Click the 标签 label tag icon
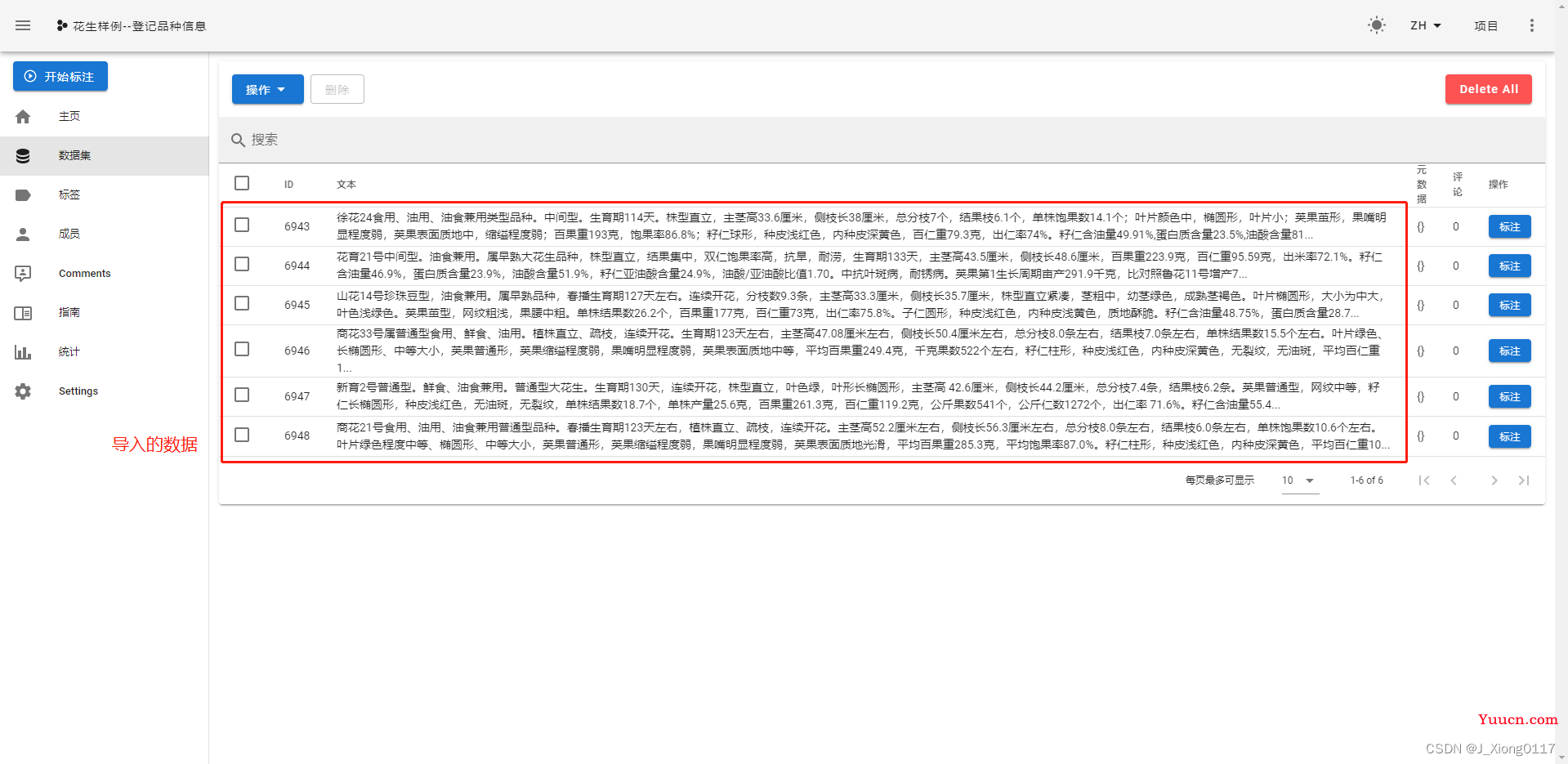 click(23, 194)
